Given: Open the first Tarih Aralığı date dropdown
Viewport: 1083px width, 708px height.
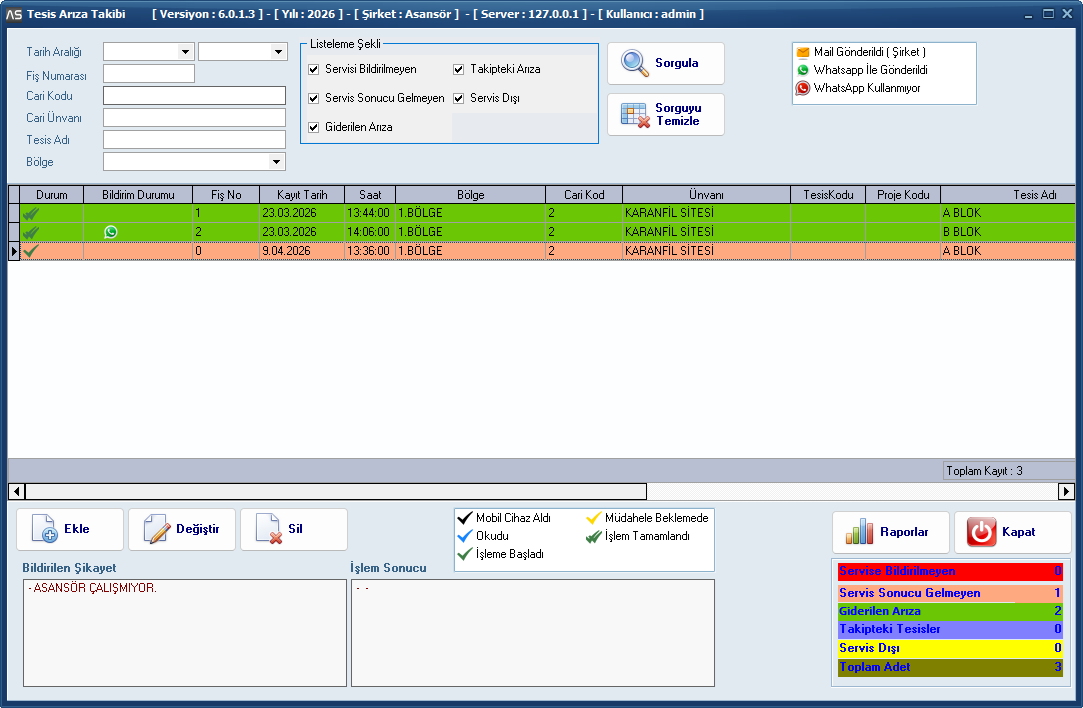Looking at the screenshot, I should tap(185, 52).
